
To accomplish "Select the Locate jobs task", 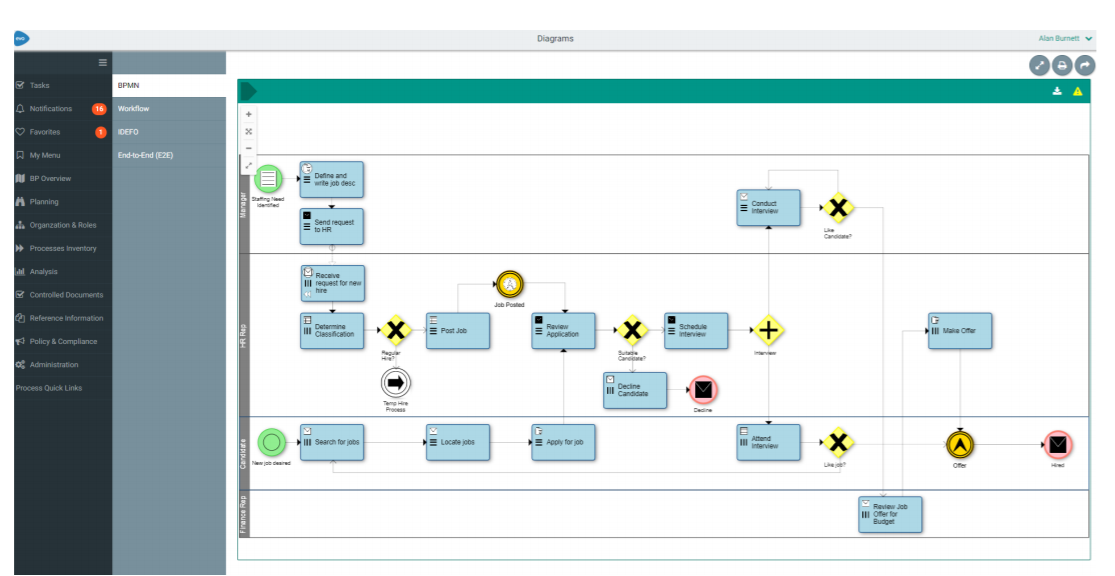I will (x=458, y=442).
